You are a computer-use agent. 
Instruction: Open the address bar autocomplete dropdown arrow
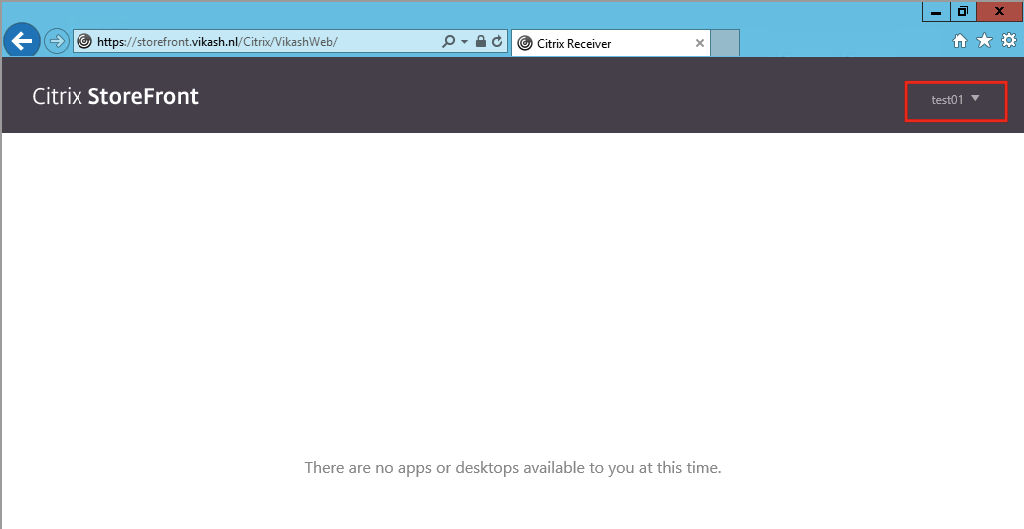tap(464, 42)
